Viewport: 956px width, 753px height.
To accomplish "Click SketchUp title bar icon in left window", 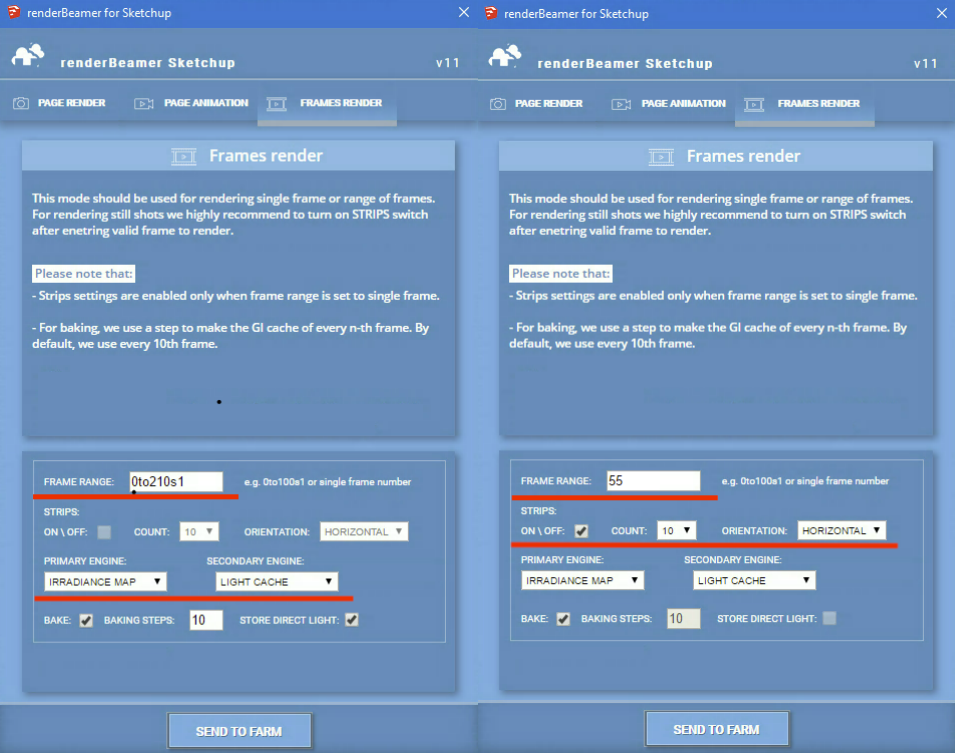I will click(13, 12).
